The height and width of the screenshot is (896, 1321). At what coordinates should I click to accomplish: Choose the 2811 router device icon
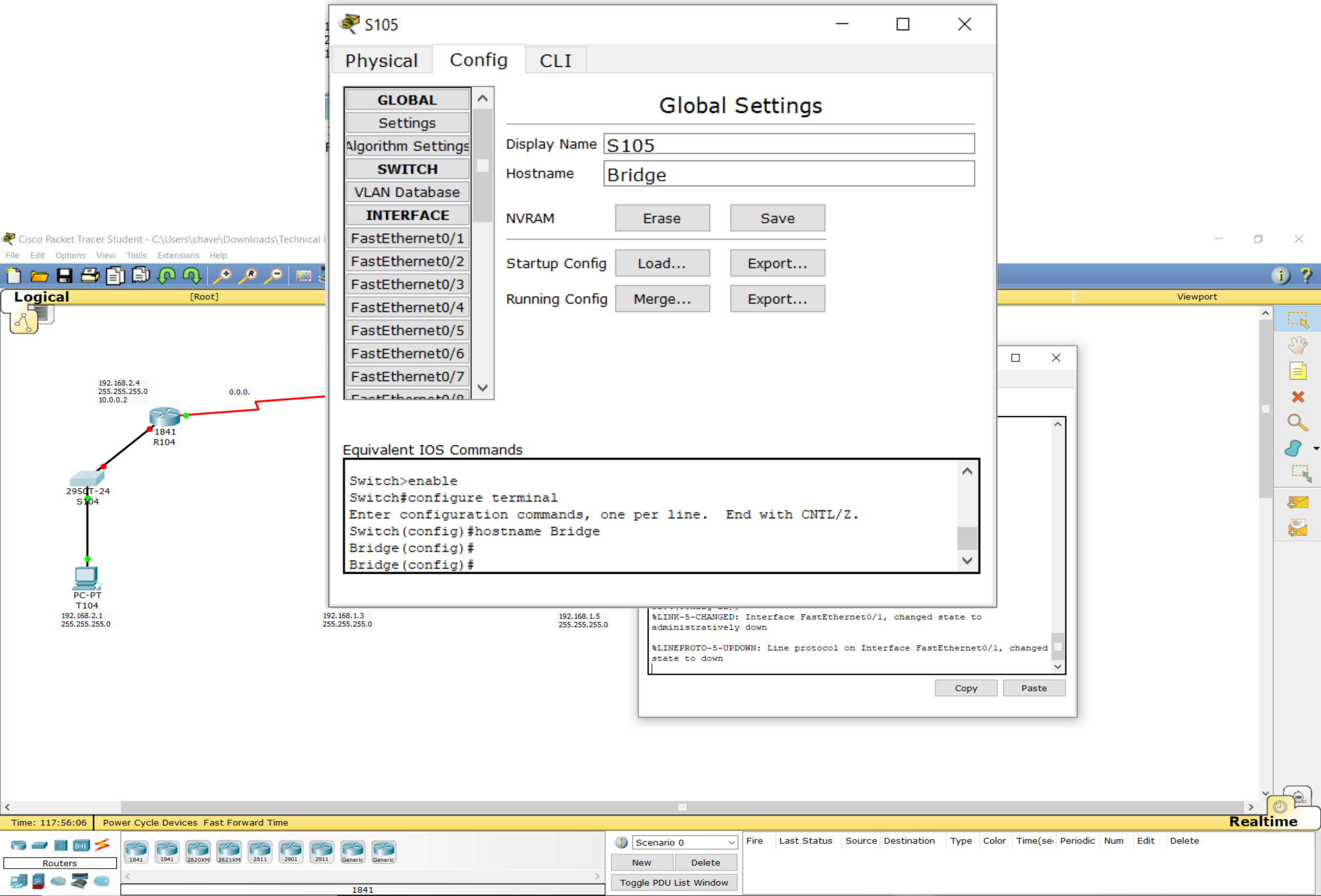260,851
